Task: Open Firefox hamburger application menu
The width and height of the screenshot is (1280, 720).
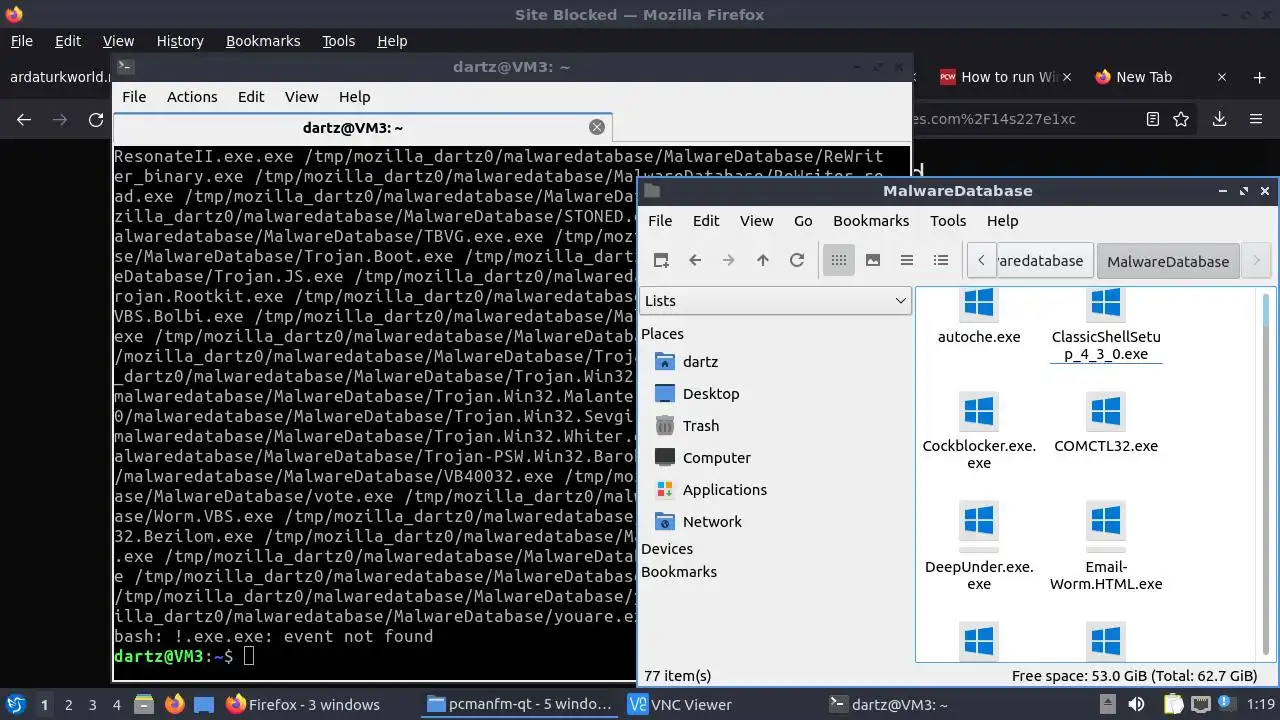Action: coord(1256,119)
